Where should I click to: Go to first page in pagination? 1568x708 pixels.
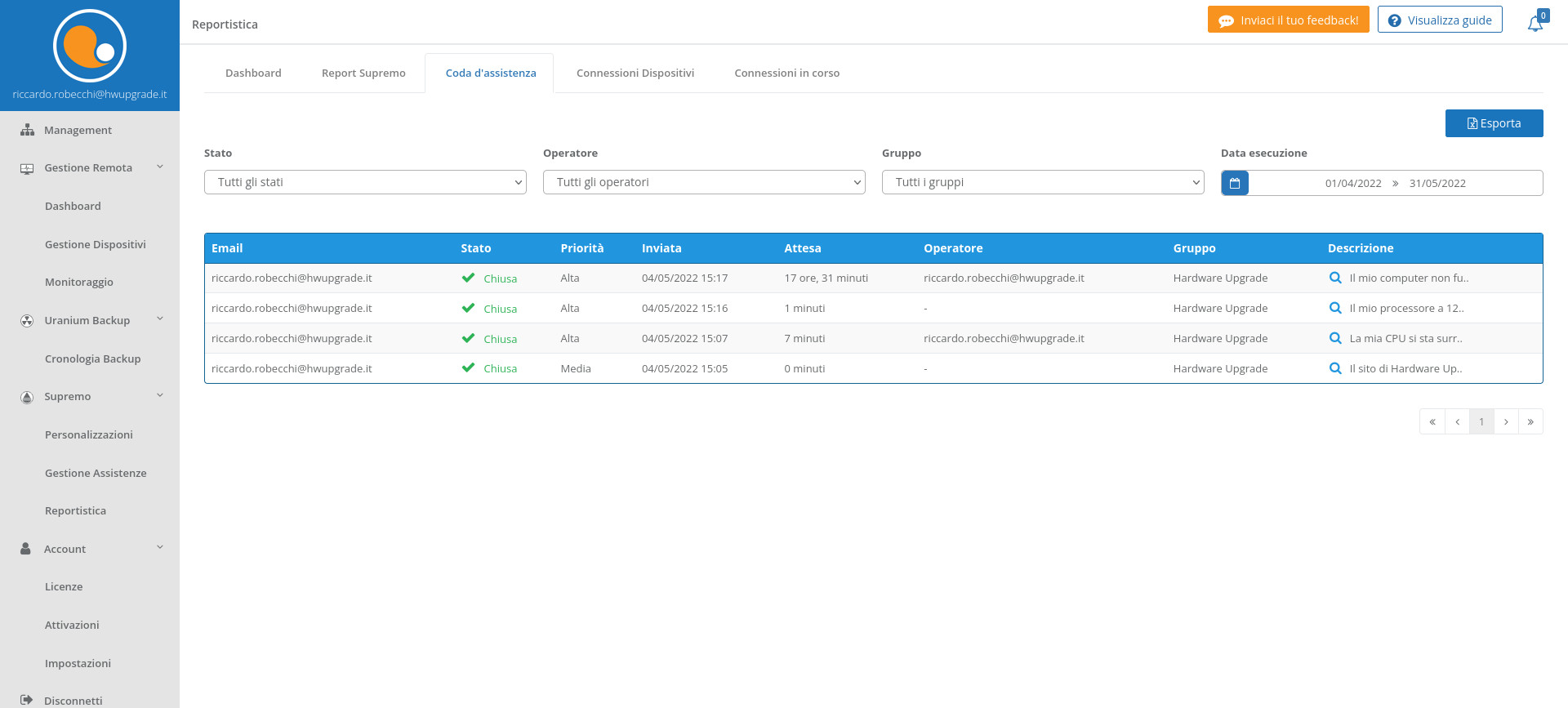1432,421
